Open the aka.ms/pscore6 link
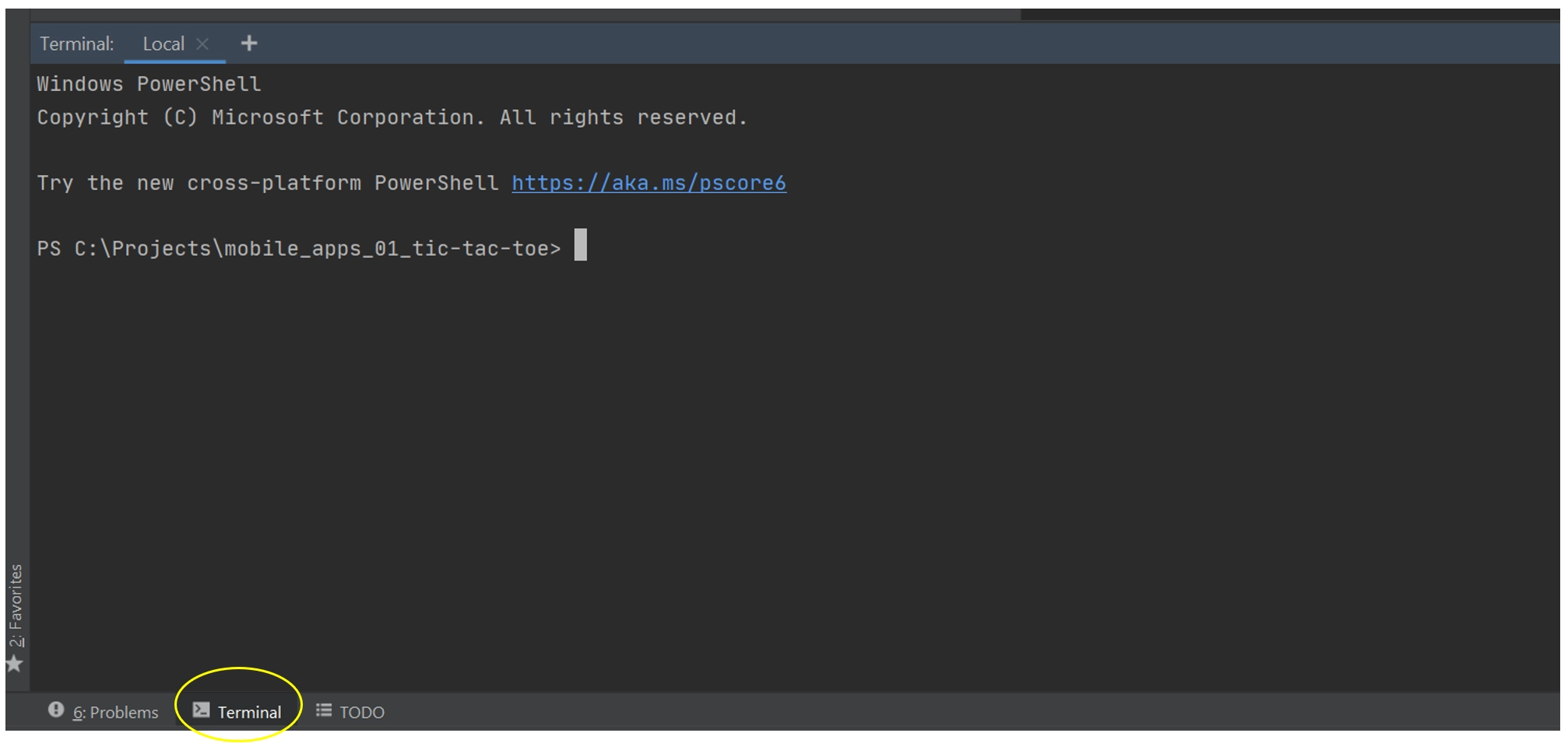 (649, 183)
